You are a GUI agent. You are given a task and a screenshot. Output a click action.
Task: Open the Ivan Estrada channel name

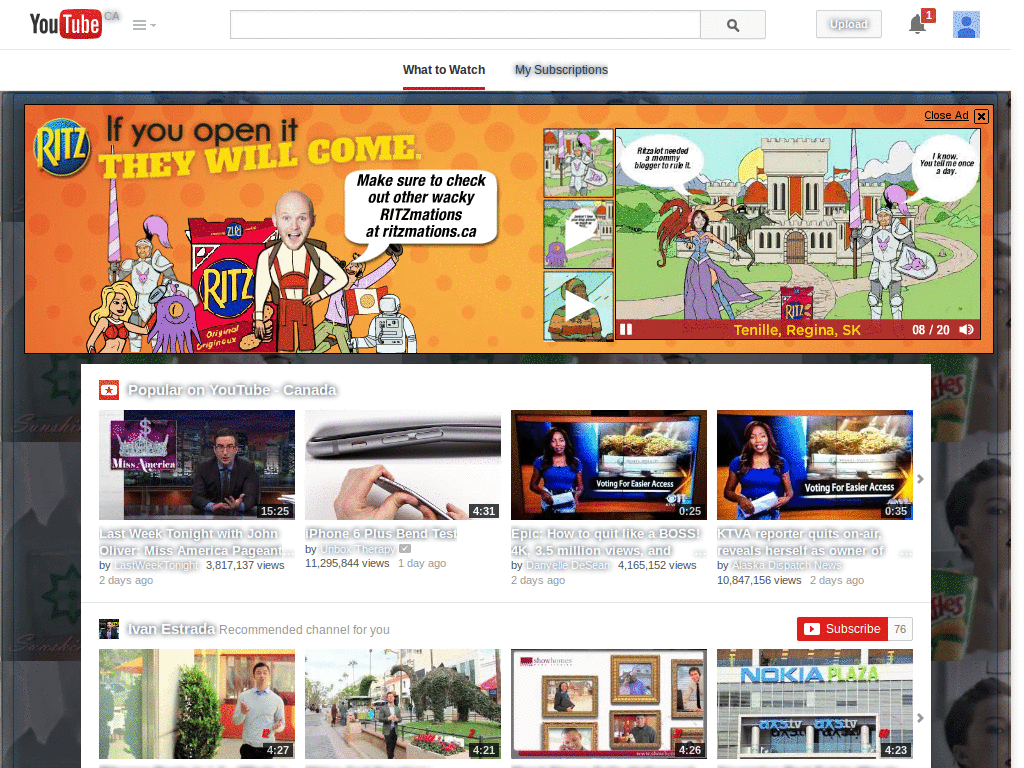171,629
